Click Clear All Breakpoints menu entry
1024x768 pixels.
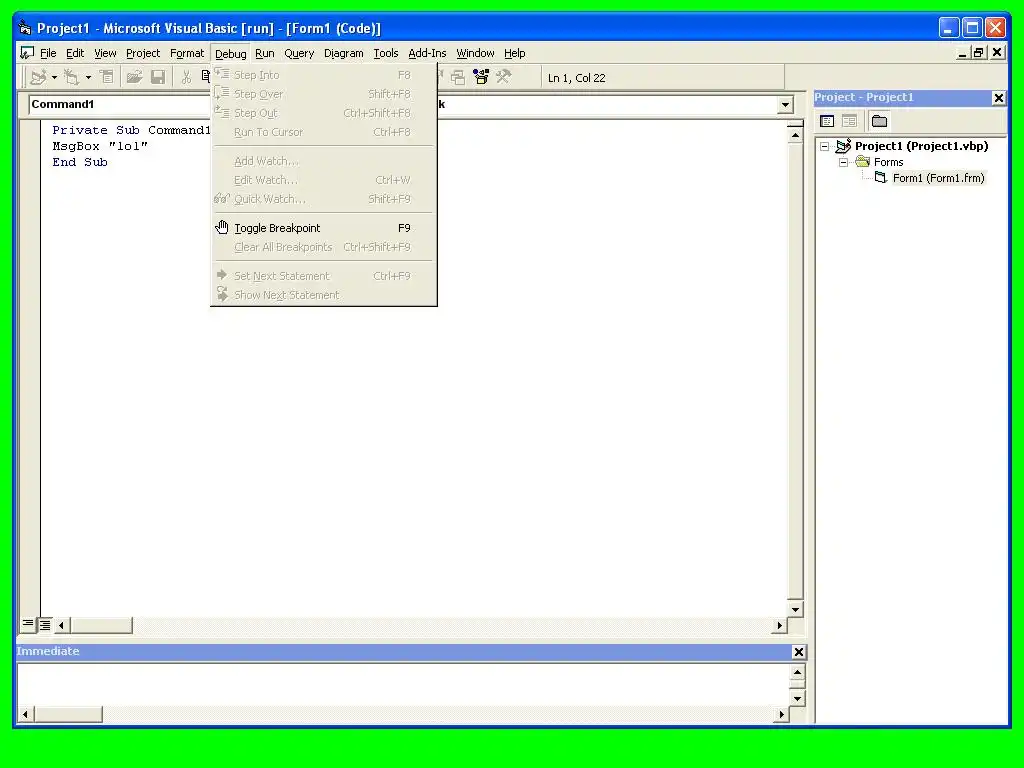coord(324,247)
